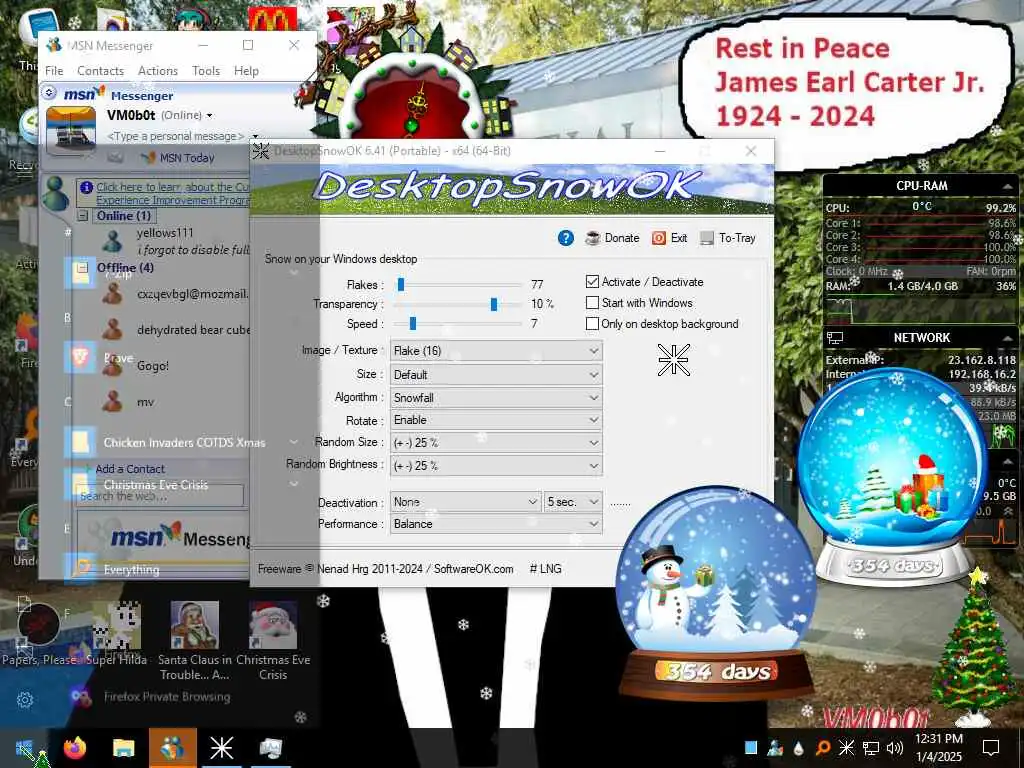This screenshot has width=1024, height=768.
Task: Select contact cxzqevbgl@mozmail in MSN Messenger
Action: coord(193,295)
